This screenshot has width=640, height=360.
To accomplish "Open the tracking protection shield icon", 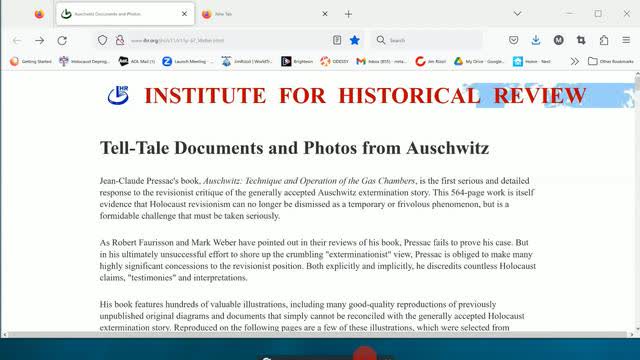I will coord(102,40).
